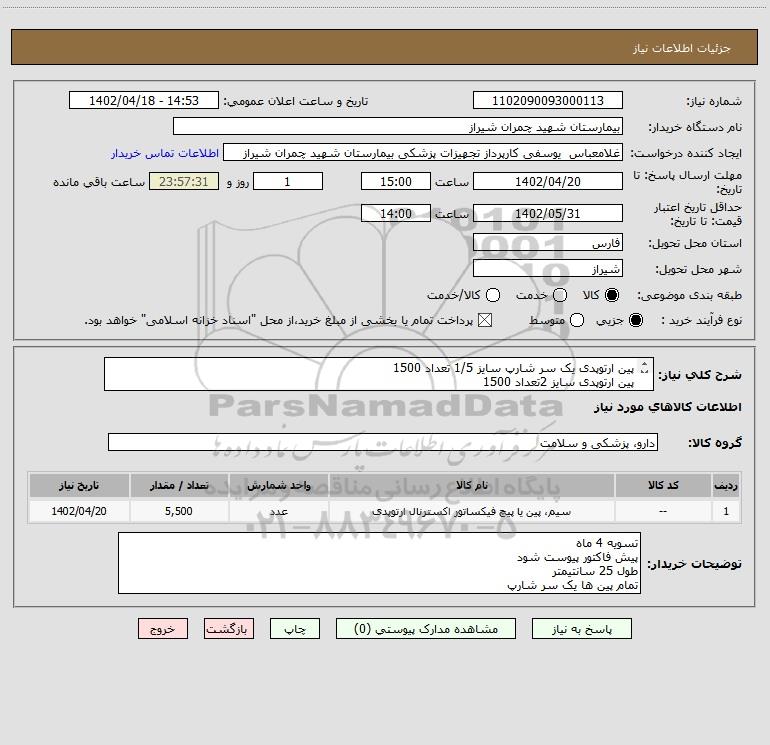The image size is (770, 745).
Task: Click the requester field غلامعباس یوسفی
Action: click(423, 152)
